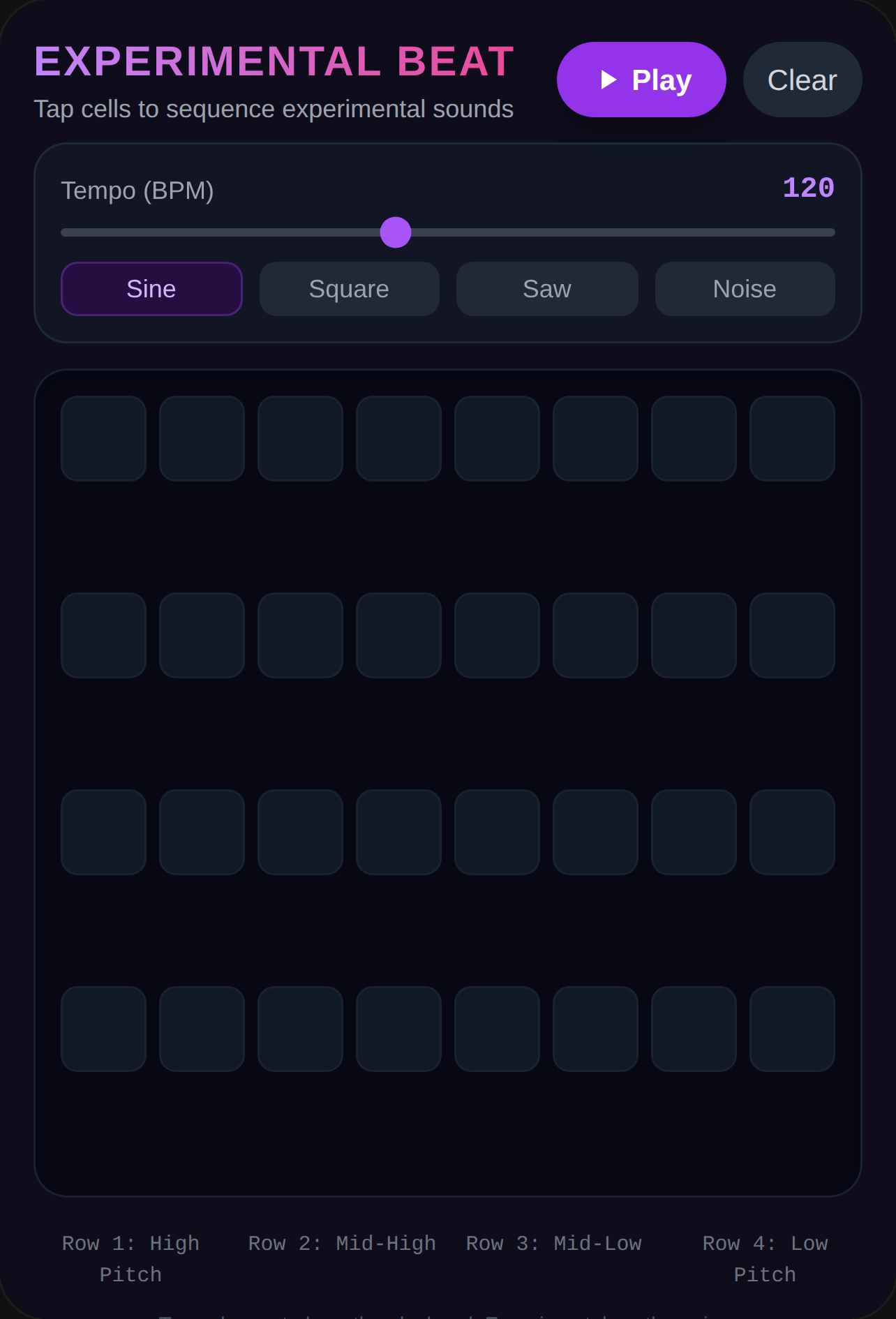Enable last cell in low pitch row
This screenshot has width=896, height=1319.
click(x=793, y=1029)
